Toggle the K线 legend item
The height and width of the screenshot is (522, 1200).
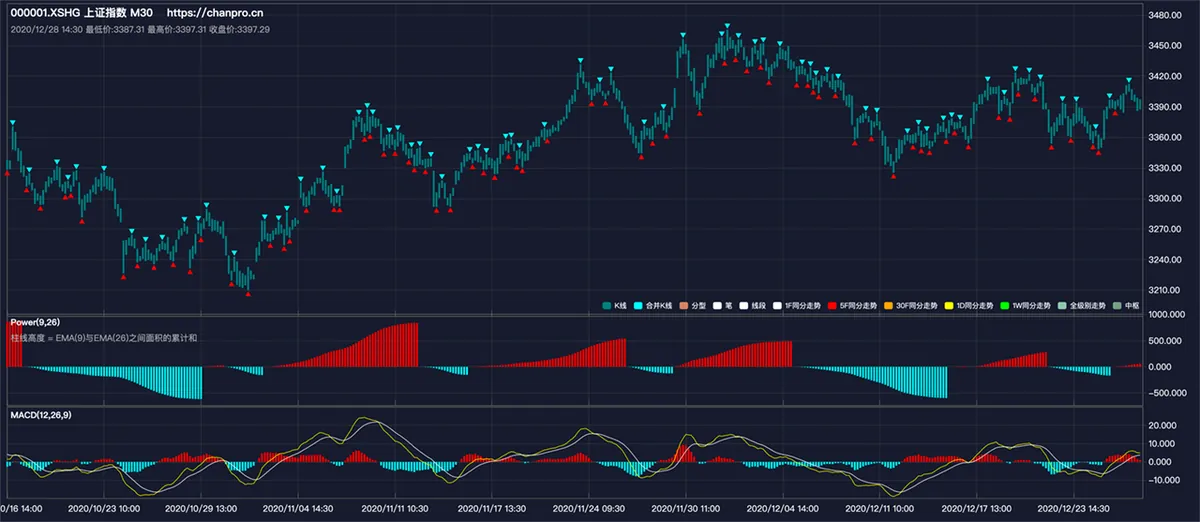pos(615,305)
